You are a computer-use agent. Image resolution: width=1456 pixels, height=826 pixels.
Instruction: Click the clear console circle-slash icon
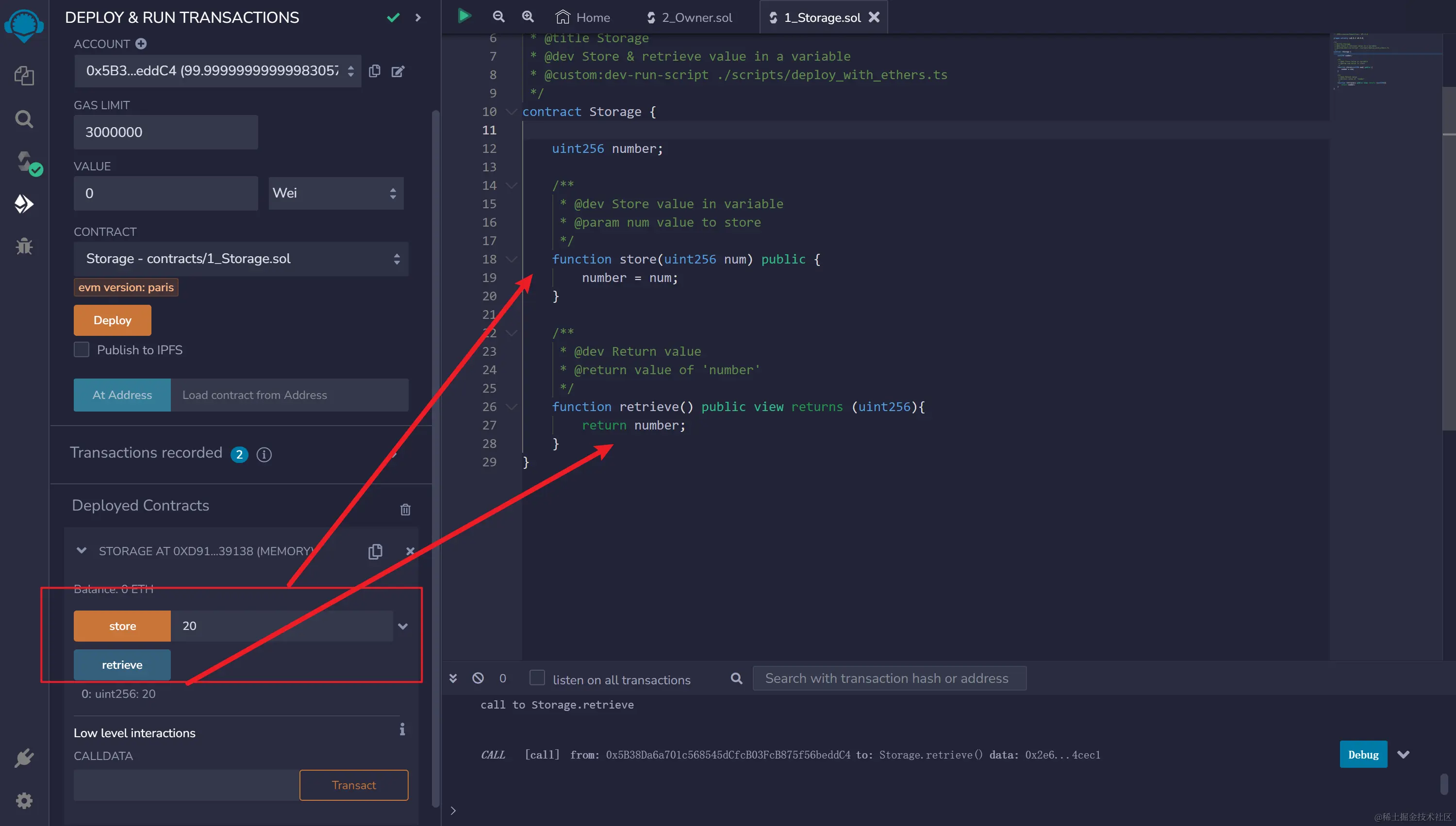(x=478, y=678)
